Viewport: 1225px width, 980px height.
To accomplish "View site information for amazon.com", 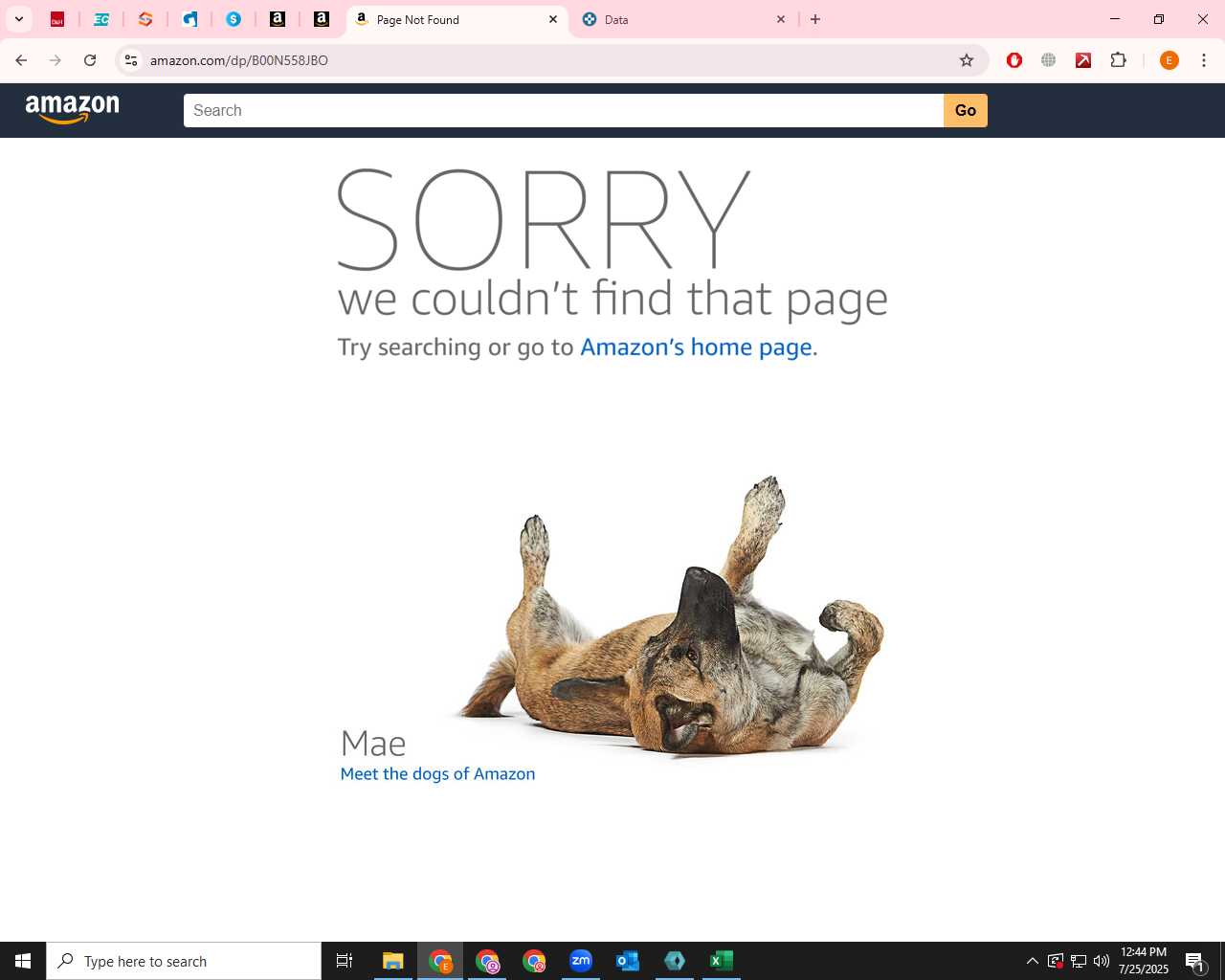I will pos(131,60).
